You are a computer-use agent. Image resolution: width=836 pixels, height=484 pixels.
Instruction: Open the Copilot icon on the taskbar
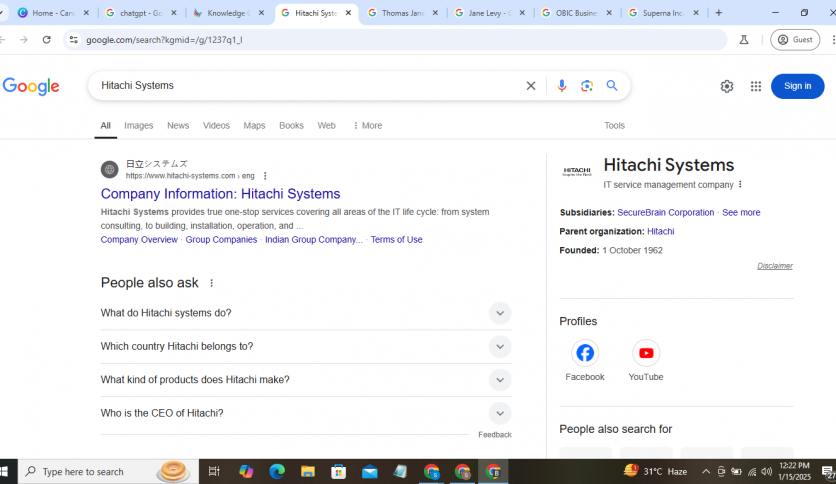pyautogui.click(x=246, y=471)
